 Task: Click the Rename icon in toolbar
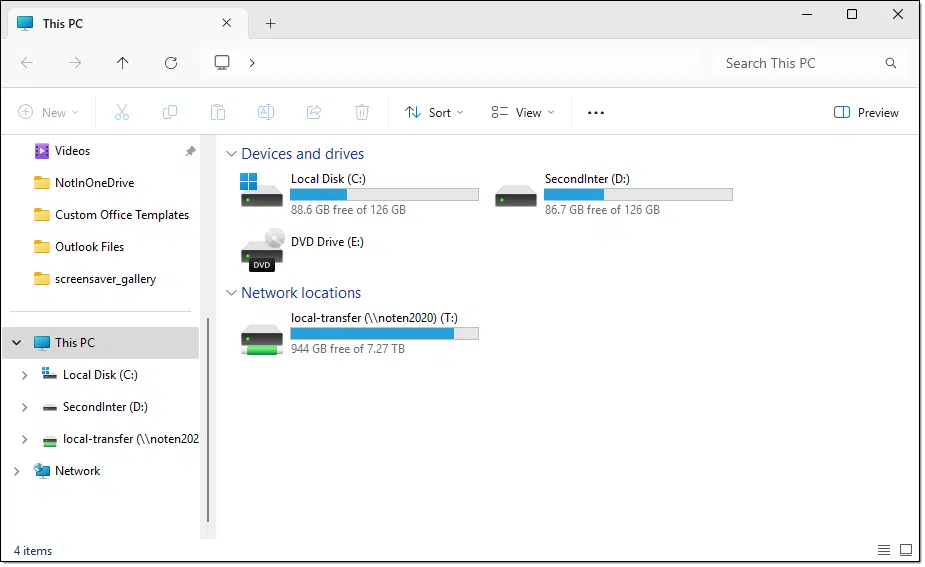266,113
